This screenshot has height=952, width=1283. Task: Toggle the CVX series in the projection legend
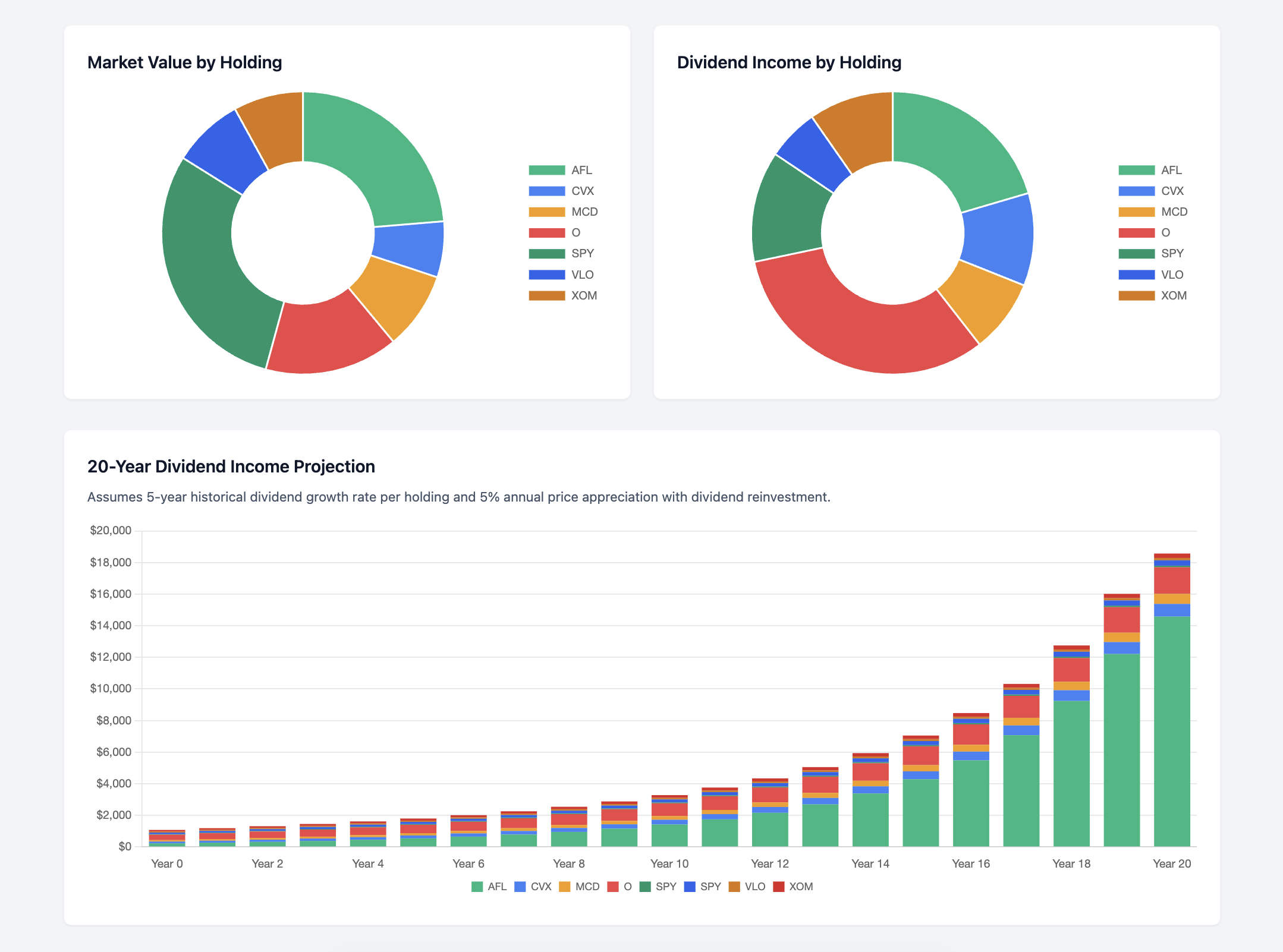coord(520,887)
